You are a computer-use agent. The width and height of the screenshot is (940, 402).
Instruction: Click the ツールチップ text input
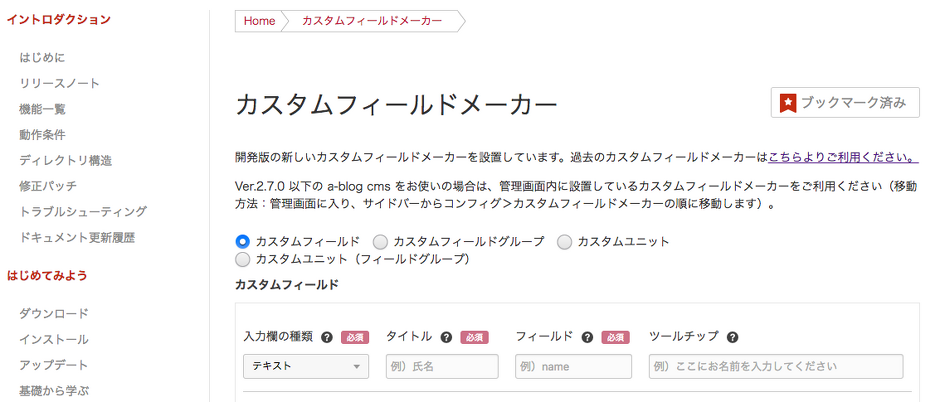coord(775,366)
